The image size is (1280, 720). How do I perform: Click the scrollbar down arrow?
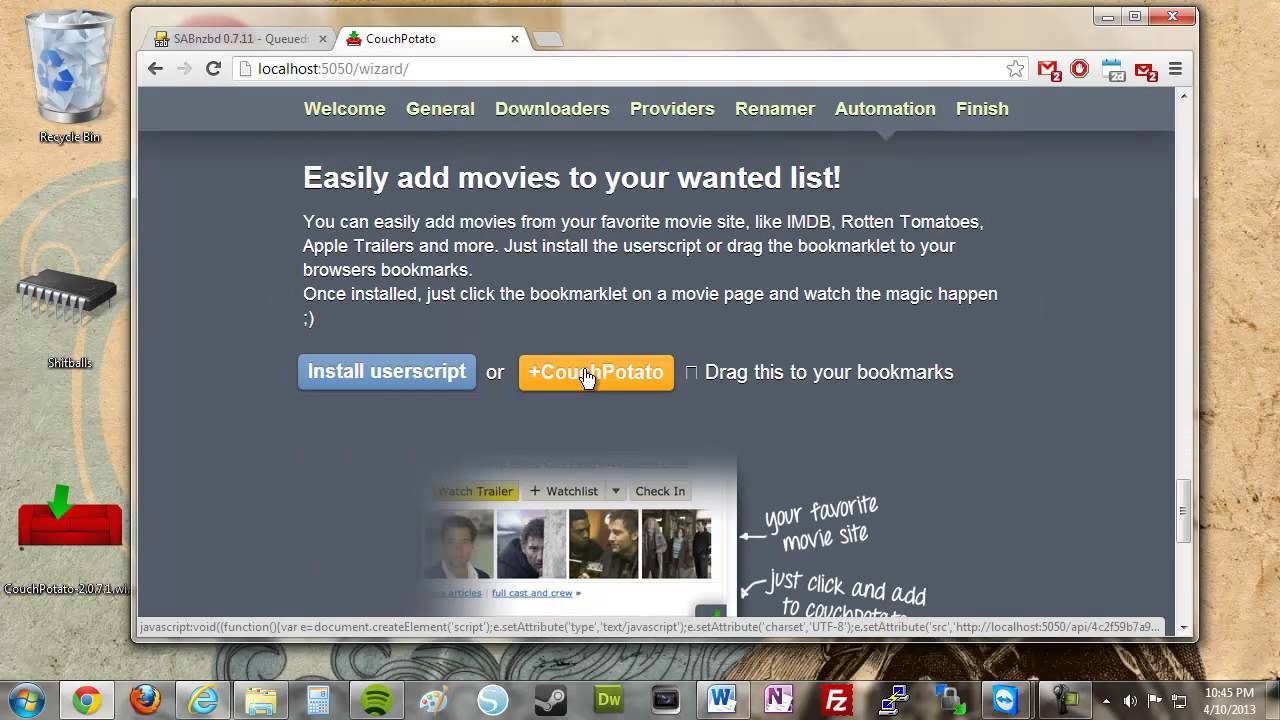tap(1184, 627)
